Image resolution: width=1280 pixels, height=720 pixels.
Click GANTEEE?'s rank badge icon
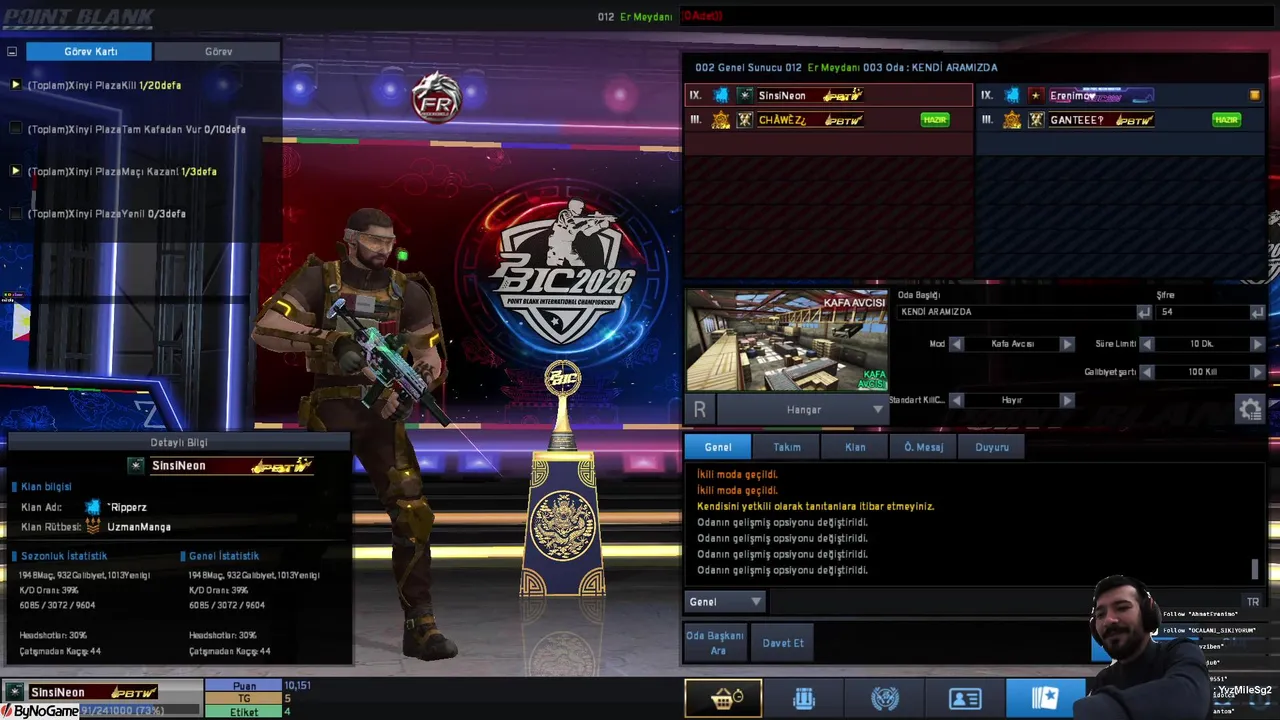tap(1036, 120)
